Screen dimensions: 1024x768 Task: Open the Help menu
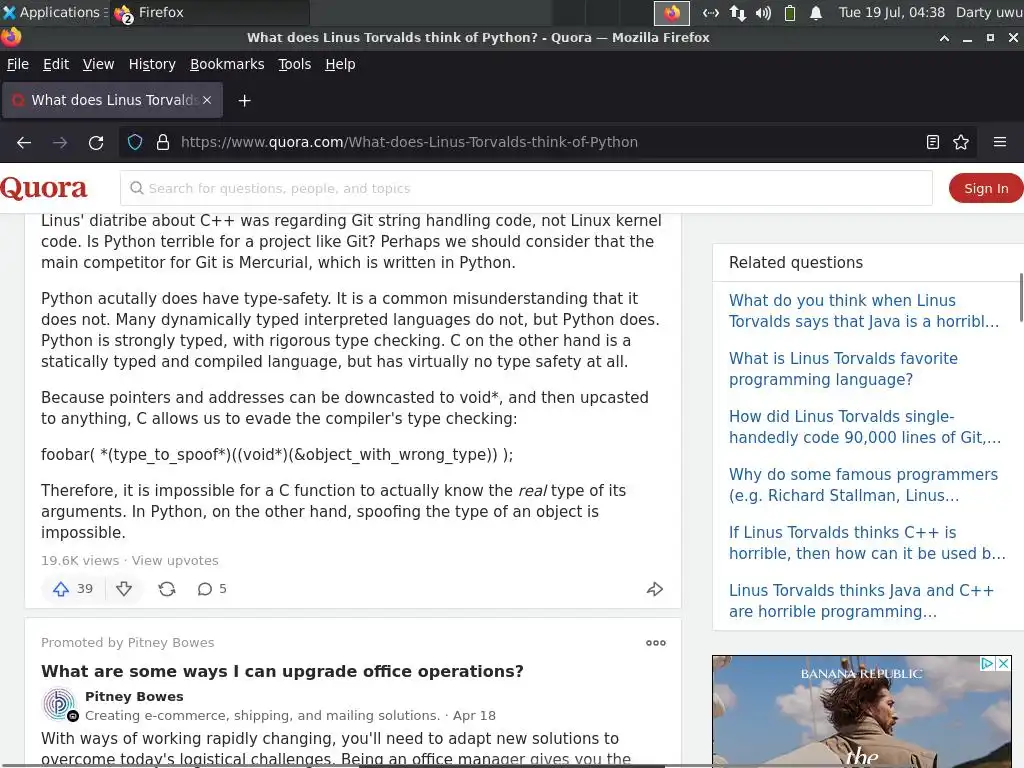point(340,64)
